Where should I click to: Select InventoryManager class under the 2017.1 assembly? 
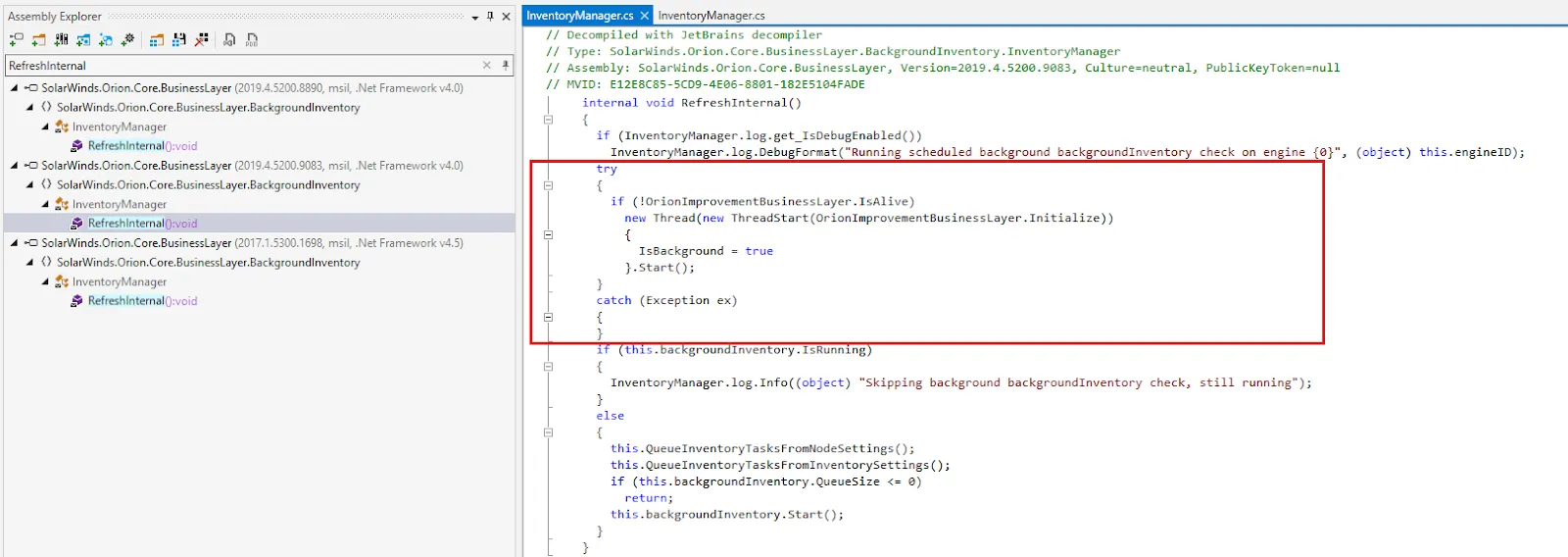pyautogui.click(x=119, y=281)
